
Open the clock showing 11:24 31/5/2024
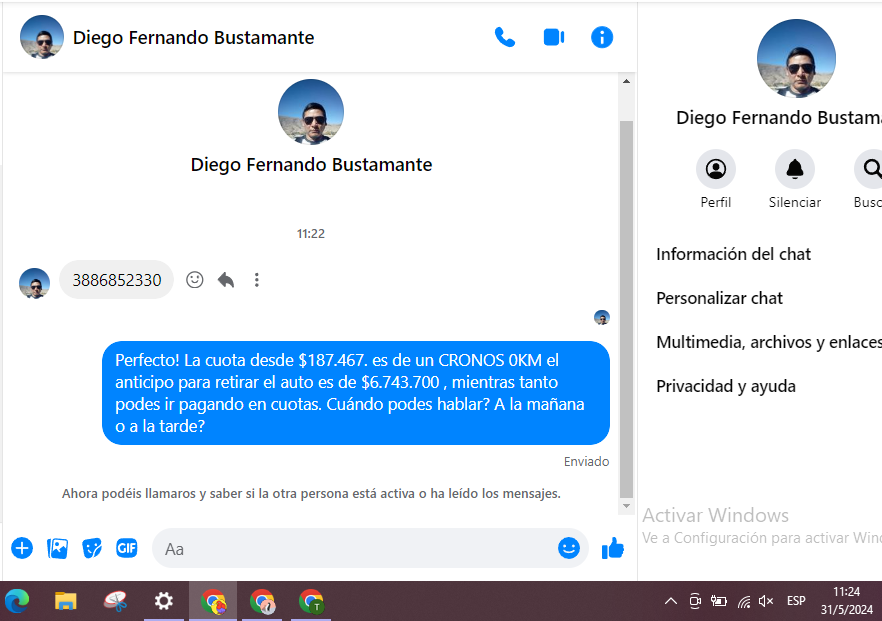pyautogui.click(x=847, y=601)
